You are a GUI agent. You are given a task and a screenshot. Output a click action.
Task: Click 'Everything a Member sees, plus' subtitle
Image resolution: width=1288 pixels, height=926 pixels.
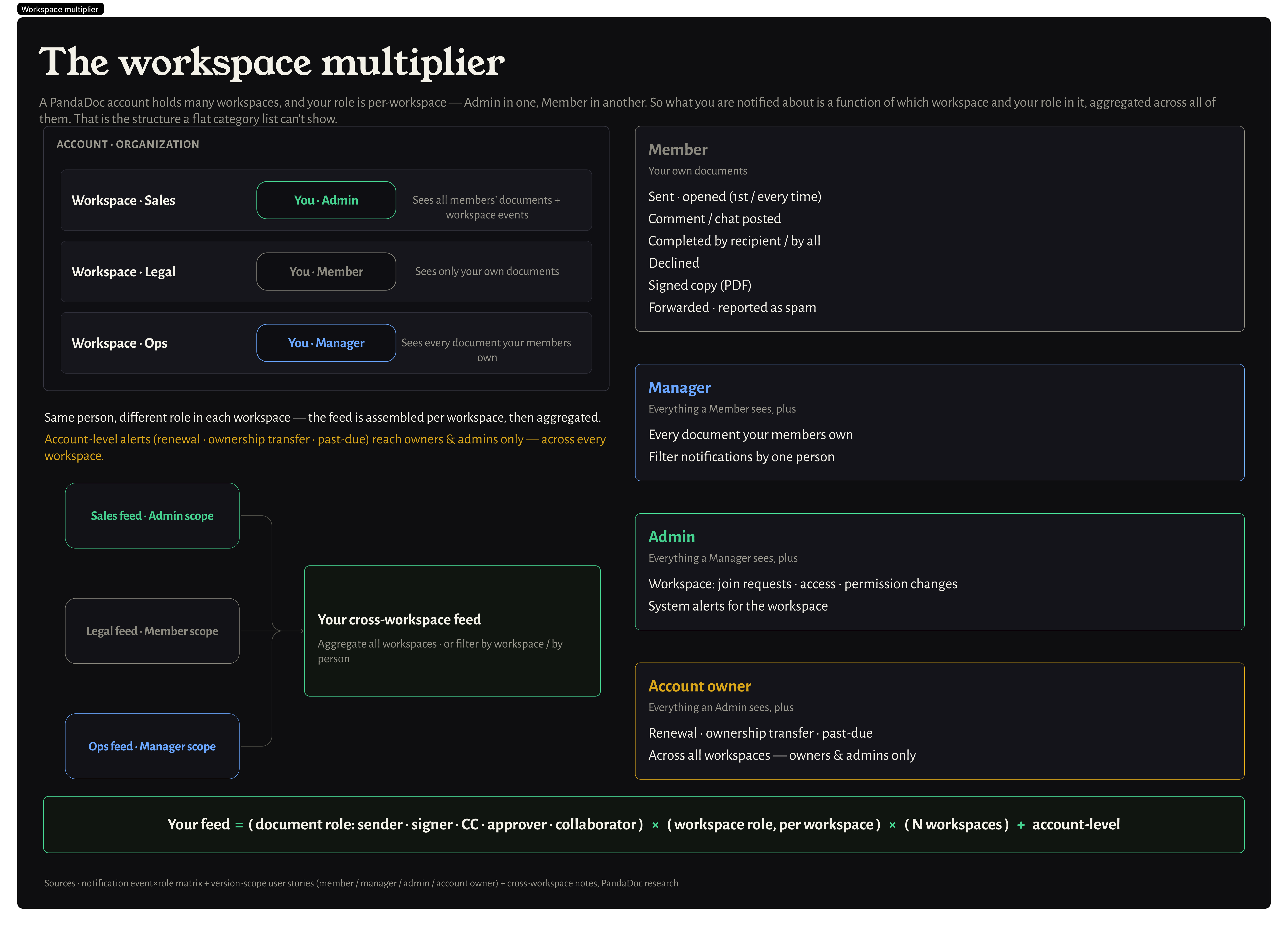pos(722,409)
